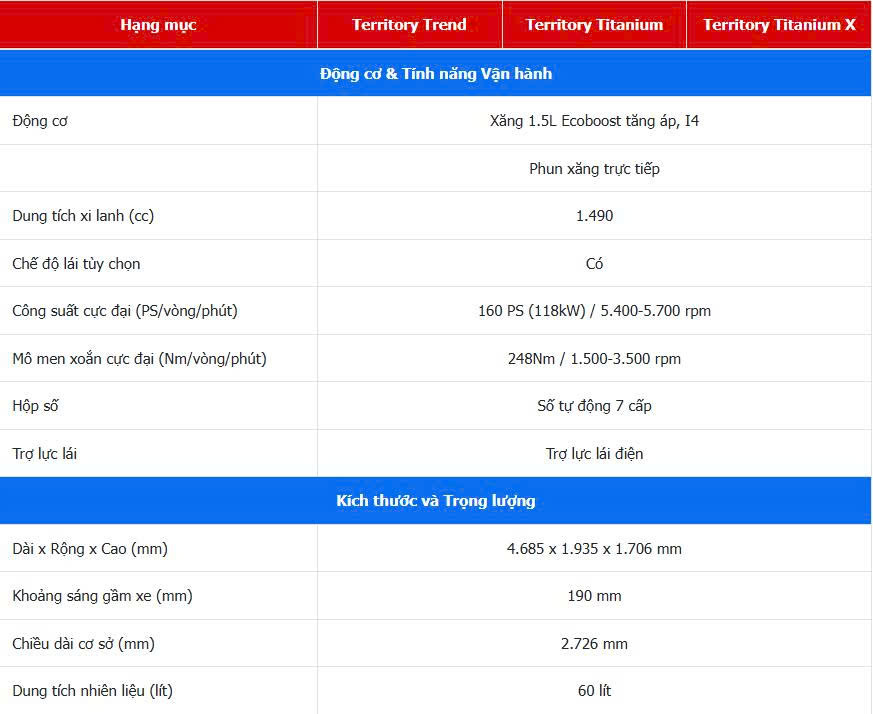Click the 'Territory Titanium X' header
This screenshot has height=714, width=873.
pos(779,25)
